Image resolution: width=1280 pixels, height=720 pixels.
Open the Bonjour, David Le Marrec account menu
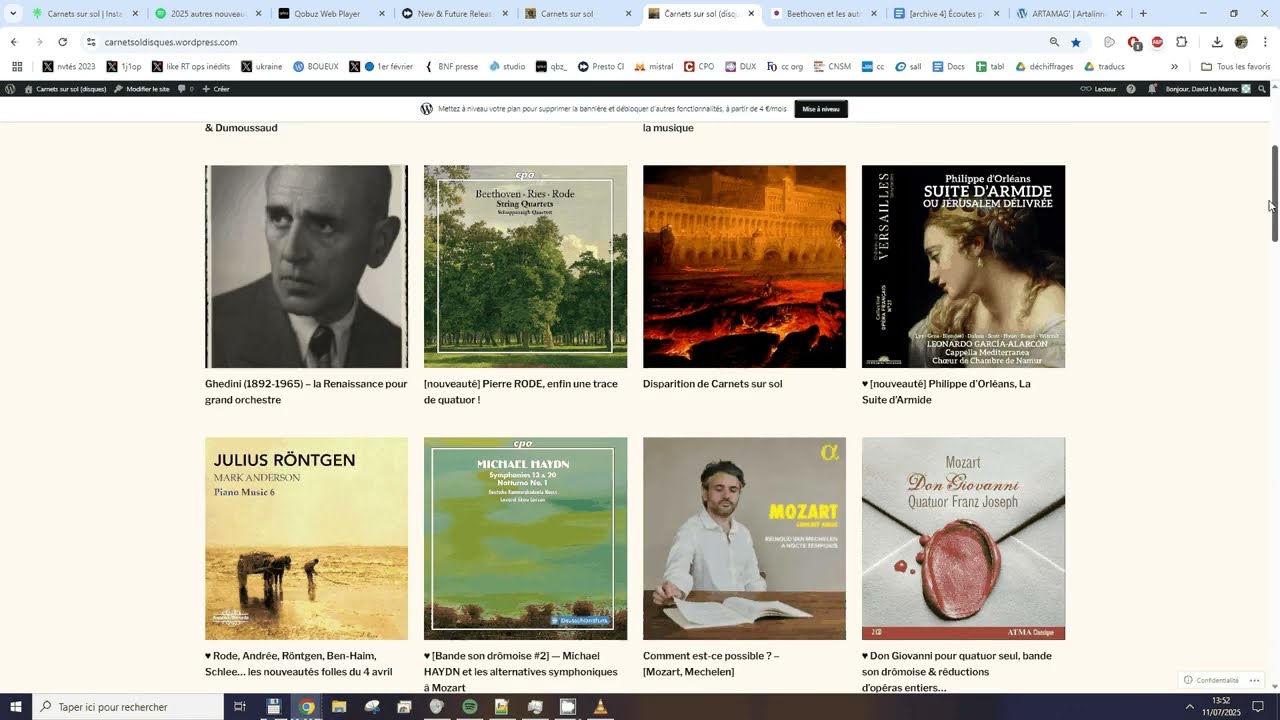1209,89
